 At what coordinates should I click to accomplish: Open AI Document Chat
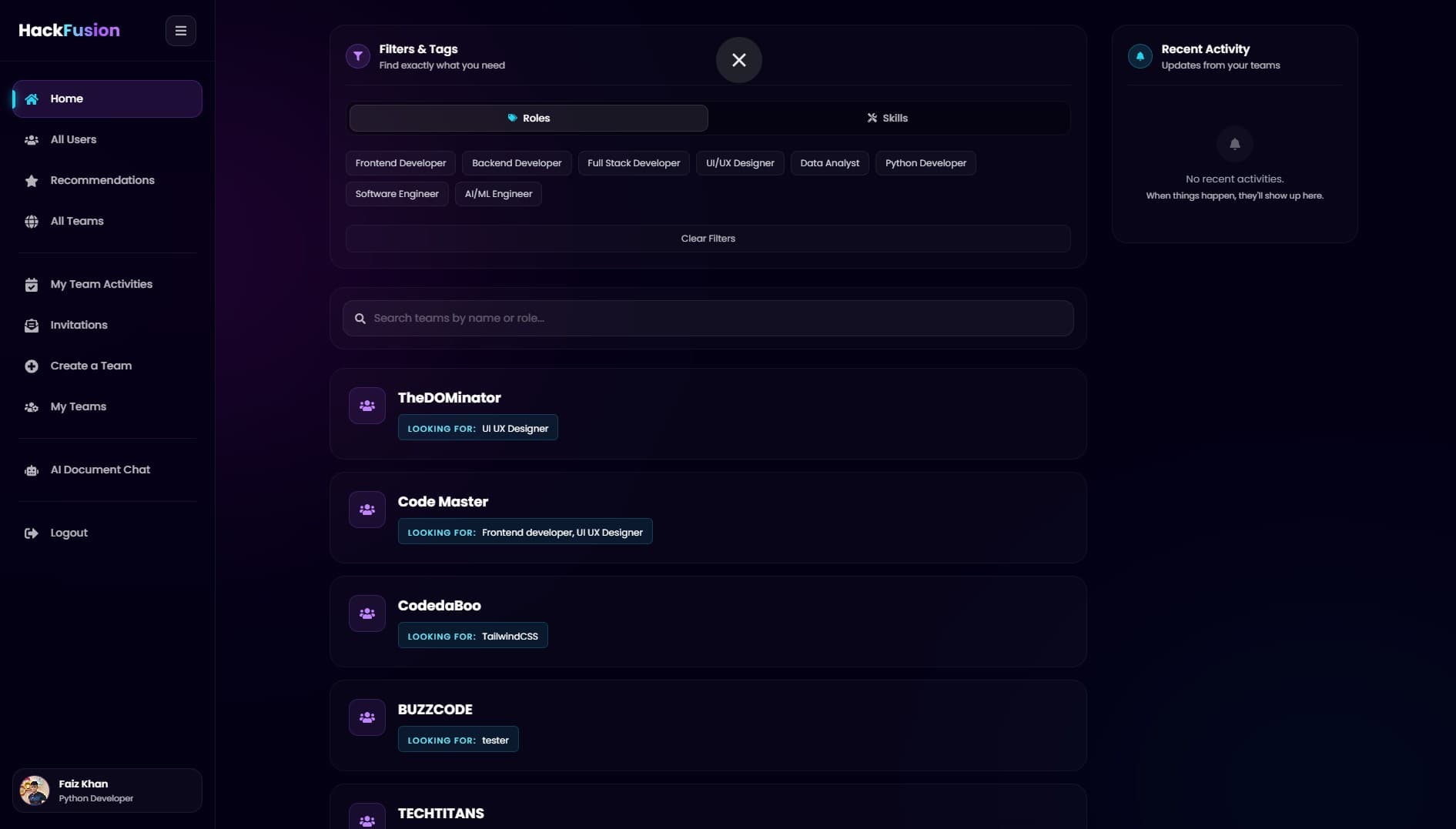click(107, 470)
